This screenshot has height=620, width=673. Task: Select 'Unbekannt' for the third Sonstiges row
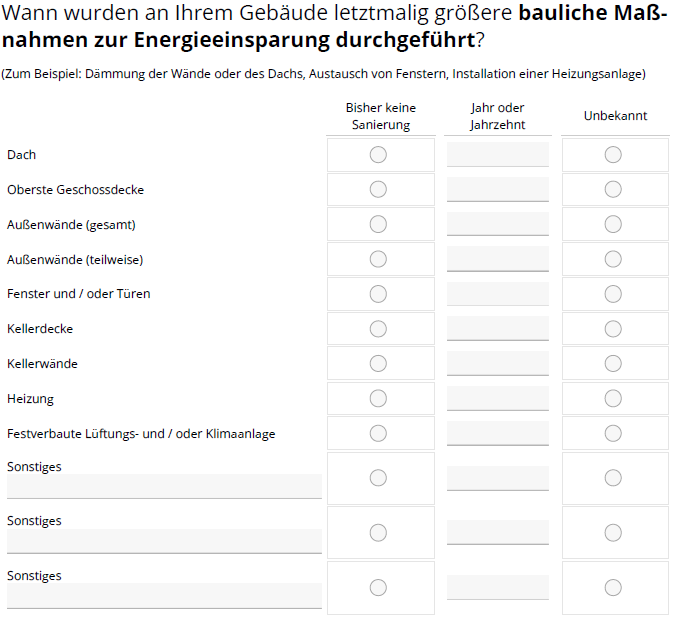(613, 587)
